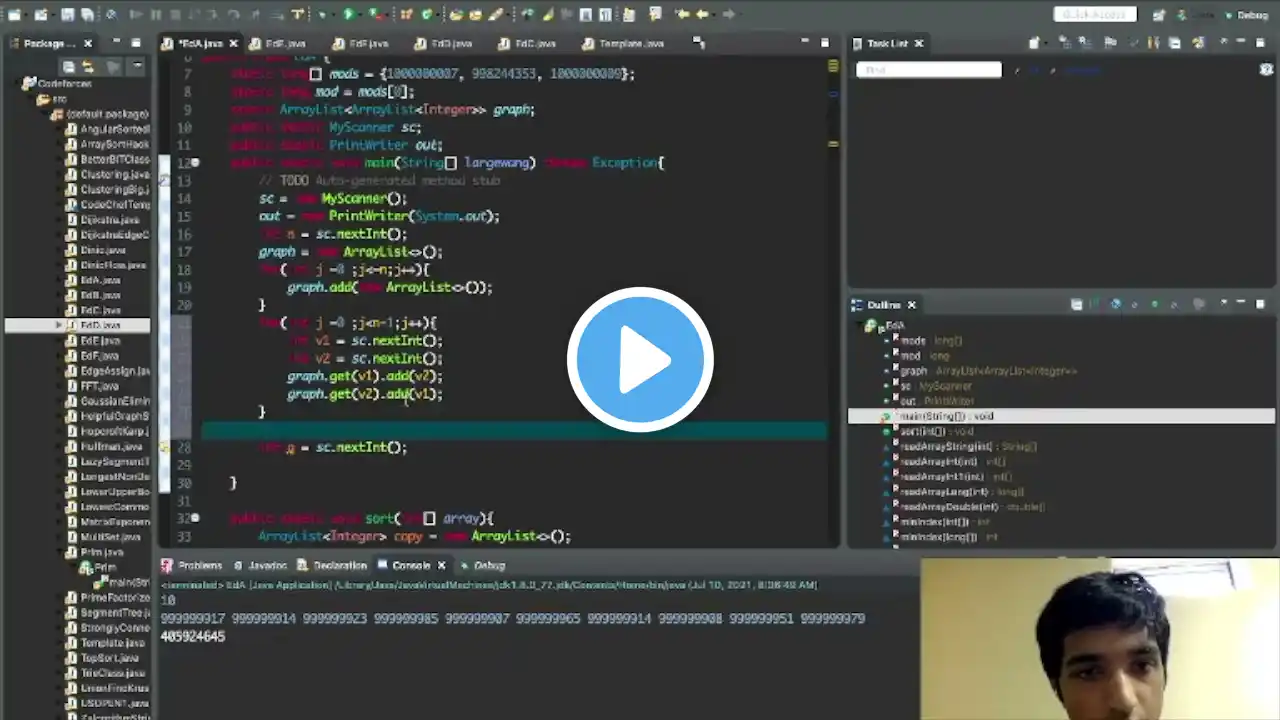Switch to the Template.java editor tab
1280x720 pixels.
pos(625,43)
